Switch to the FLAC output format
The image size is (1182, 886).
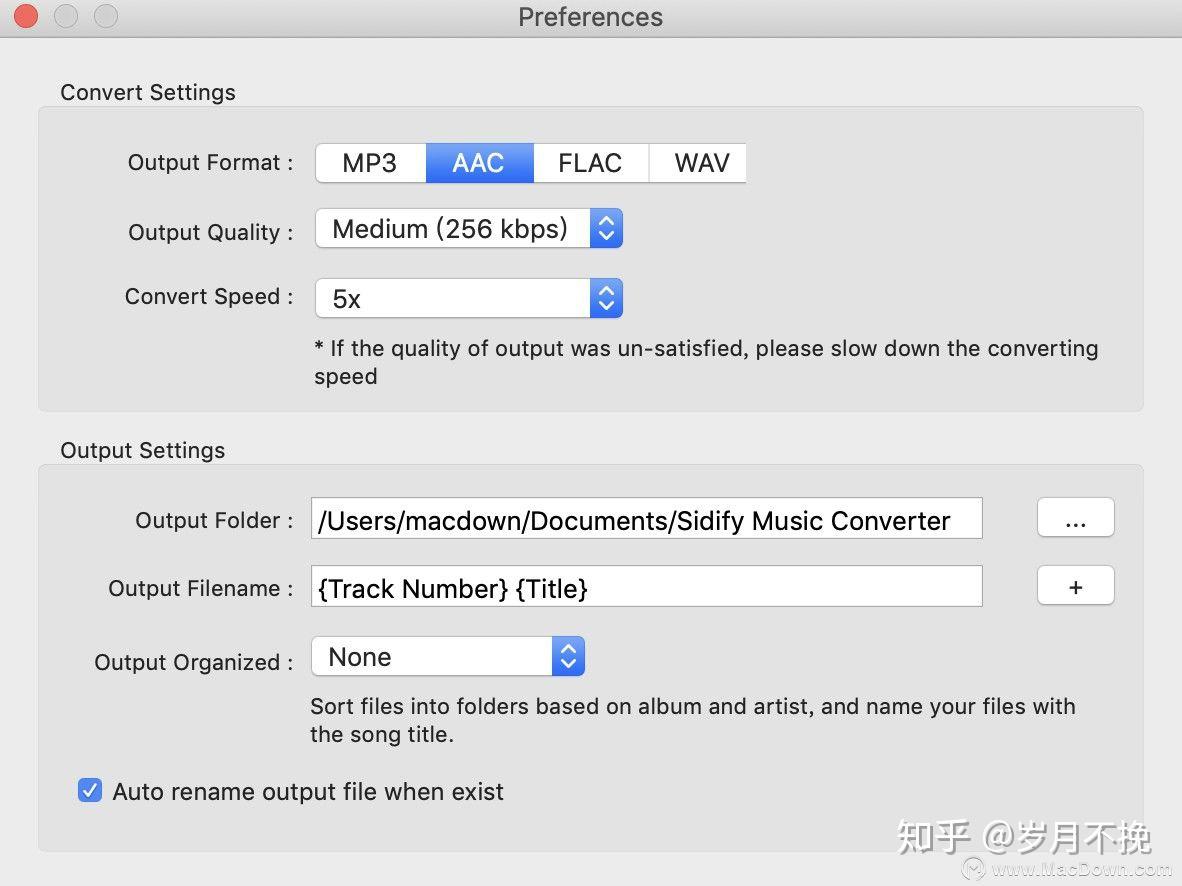590,163
